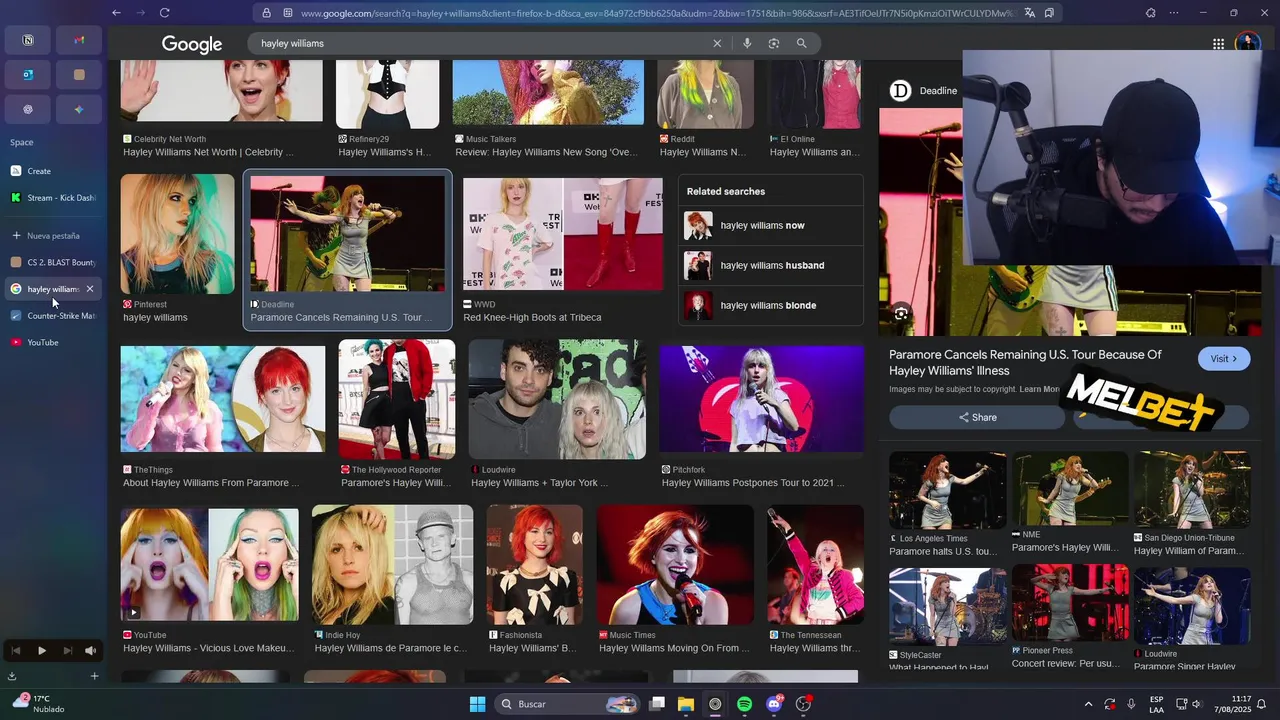
Task: Open Deadline Paramore Cancels tour thumbnail
Action: (x=348, y=234)
